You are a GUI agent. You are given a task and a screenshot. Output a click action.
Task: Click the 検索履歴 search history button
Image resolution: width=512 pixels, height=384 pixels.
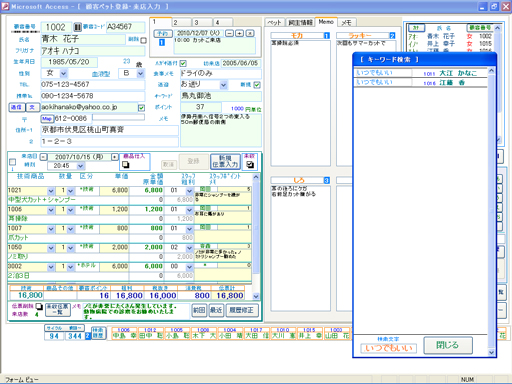tap(98, 333)
